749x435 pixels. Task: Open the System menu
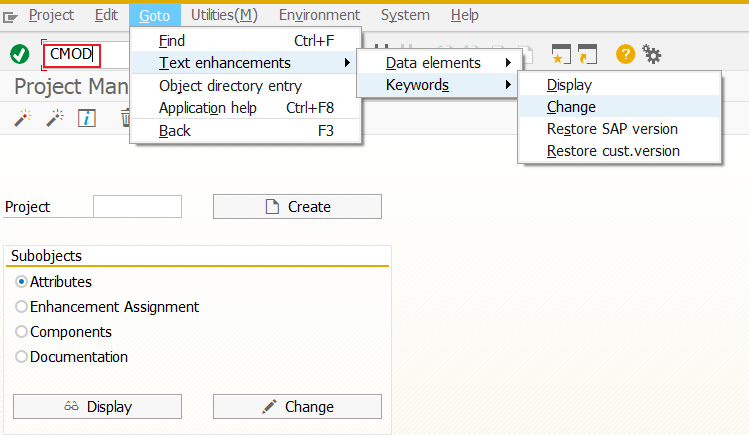coord(405,15)
